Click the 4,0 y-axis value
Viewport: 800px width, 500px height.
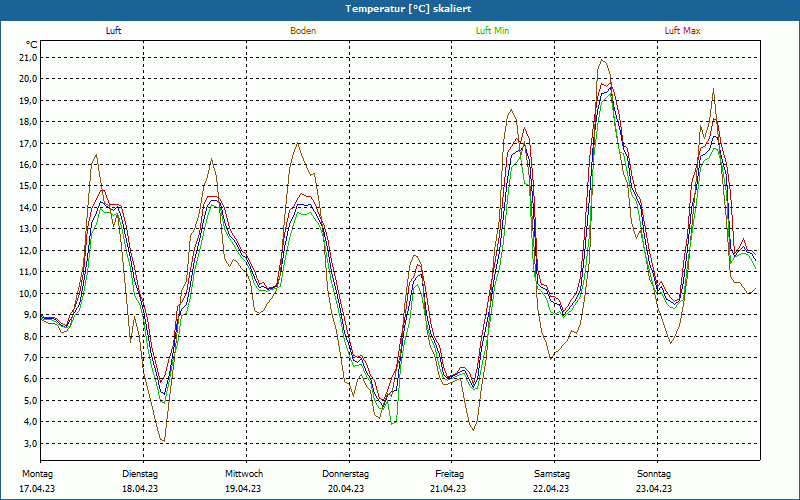tap(30, 422)
